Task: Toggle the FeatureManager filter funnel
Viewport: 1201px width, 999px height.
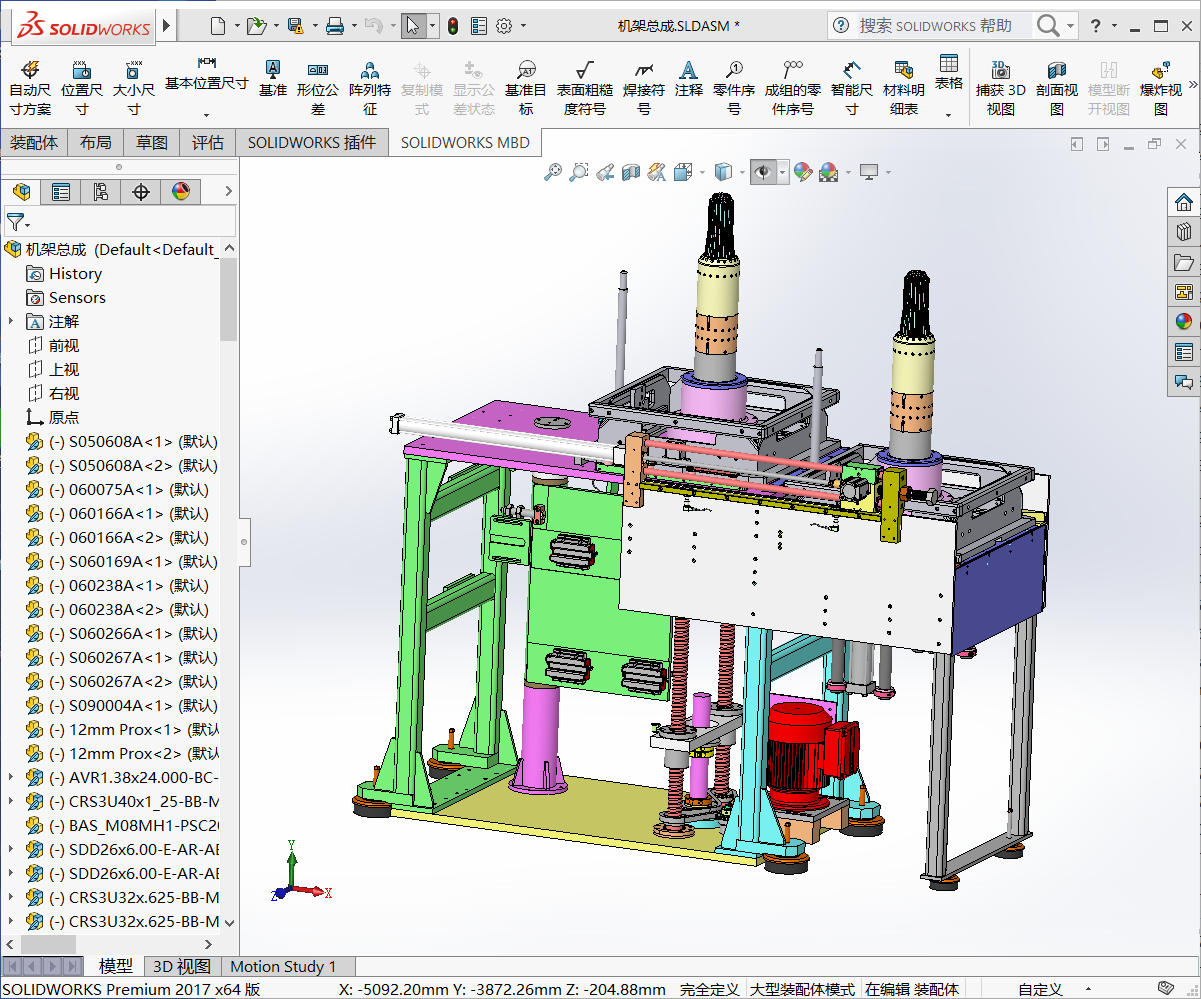Action: [15, 221]
